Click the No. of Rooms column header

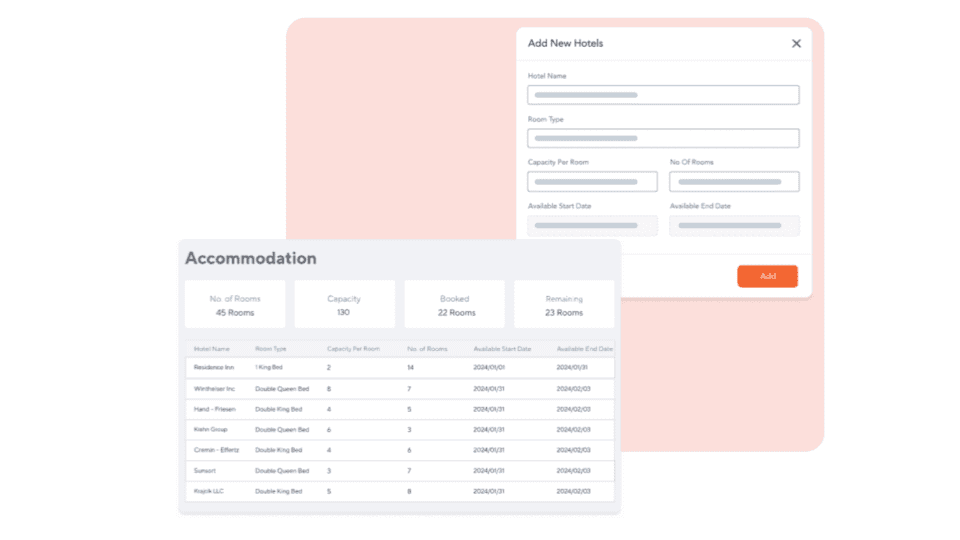[427, 349]
